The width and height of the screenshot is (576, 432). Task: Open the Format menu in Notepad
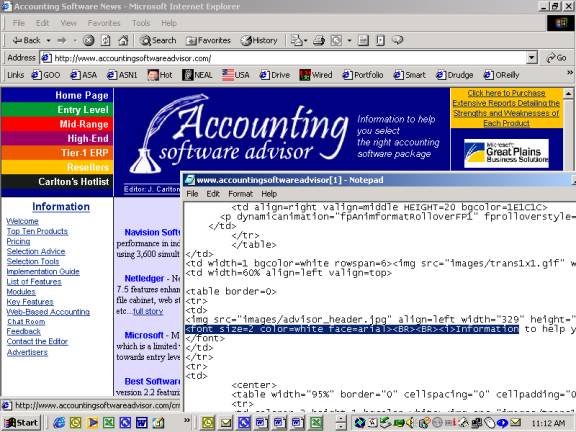tap(241, 194)
